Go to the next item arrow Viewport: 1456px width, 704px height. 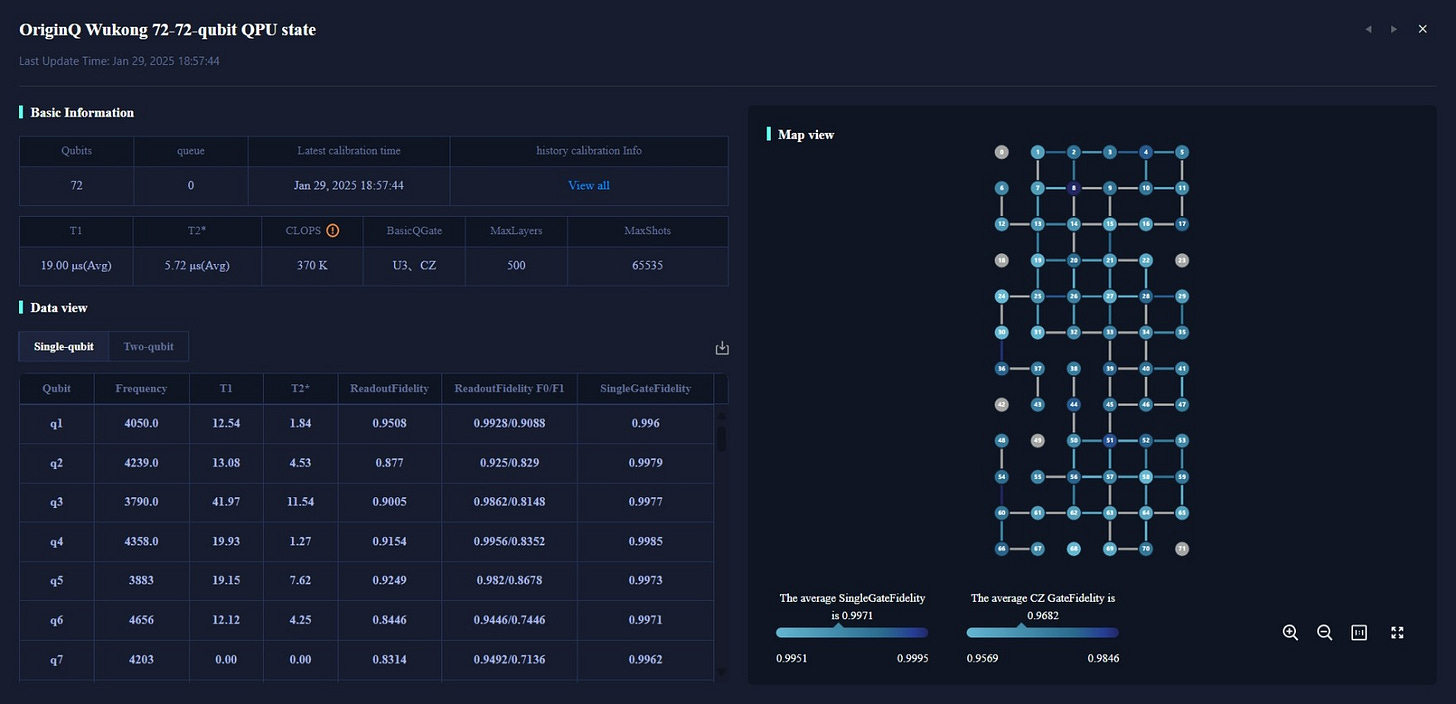pos(1394,29)
